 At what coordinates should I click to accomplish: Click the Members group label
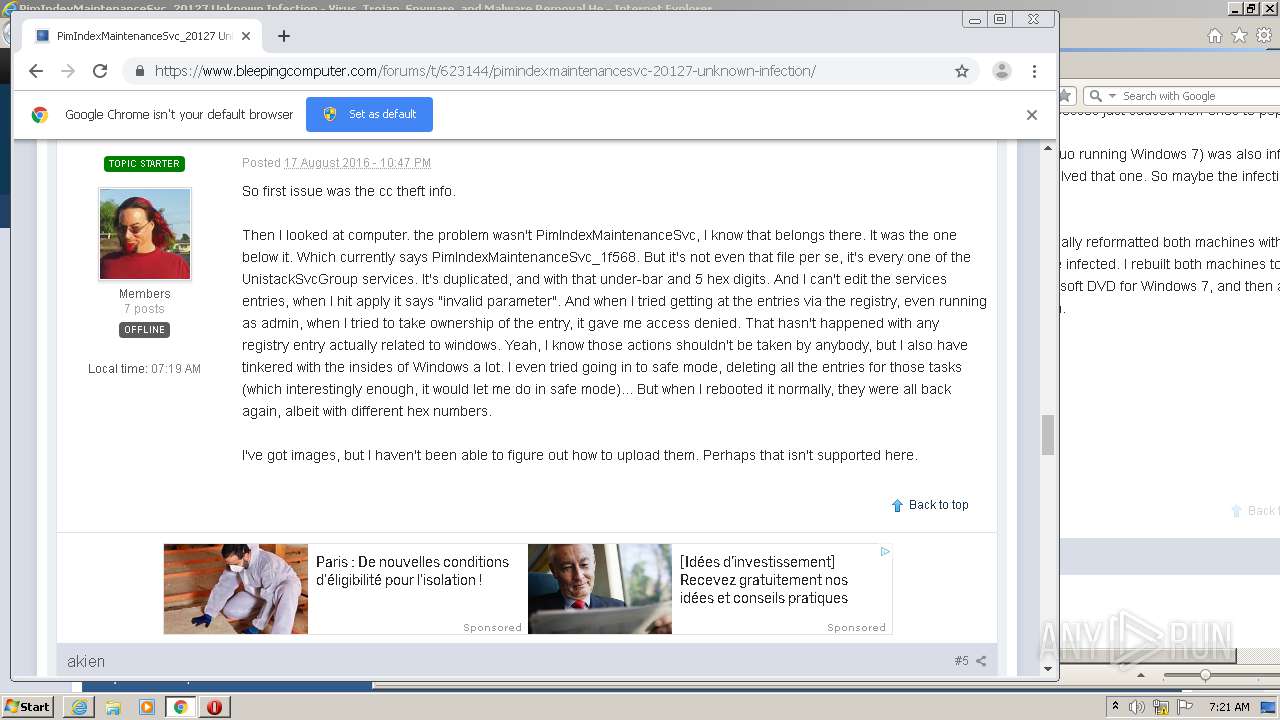coord(145,294)
